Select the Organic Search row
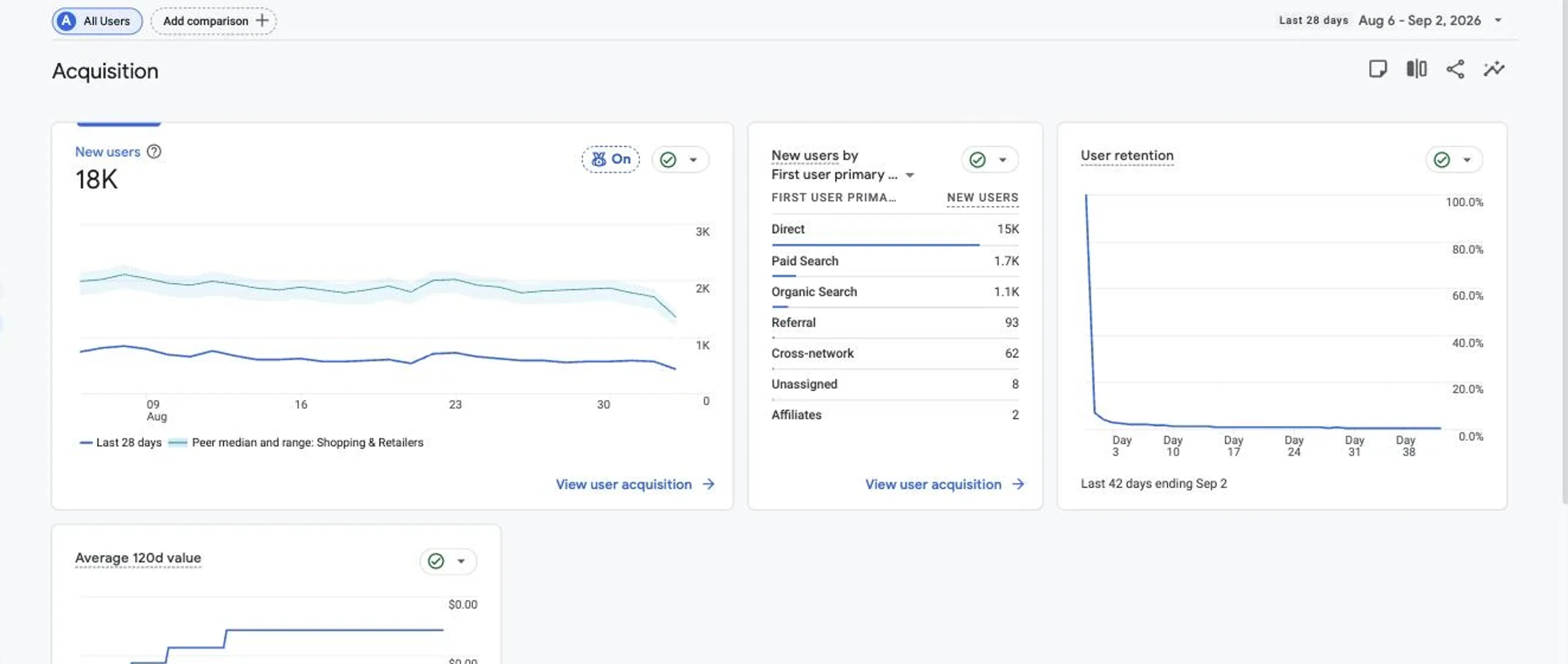This screenshot has height=664, width=1568. (895, 292)
